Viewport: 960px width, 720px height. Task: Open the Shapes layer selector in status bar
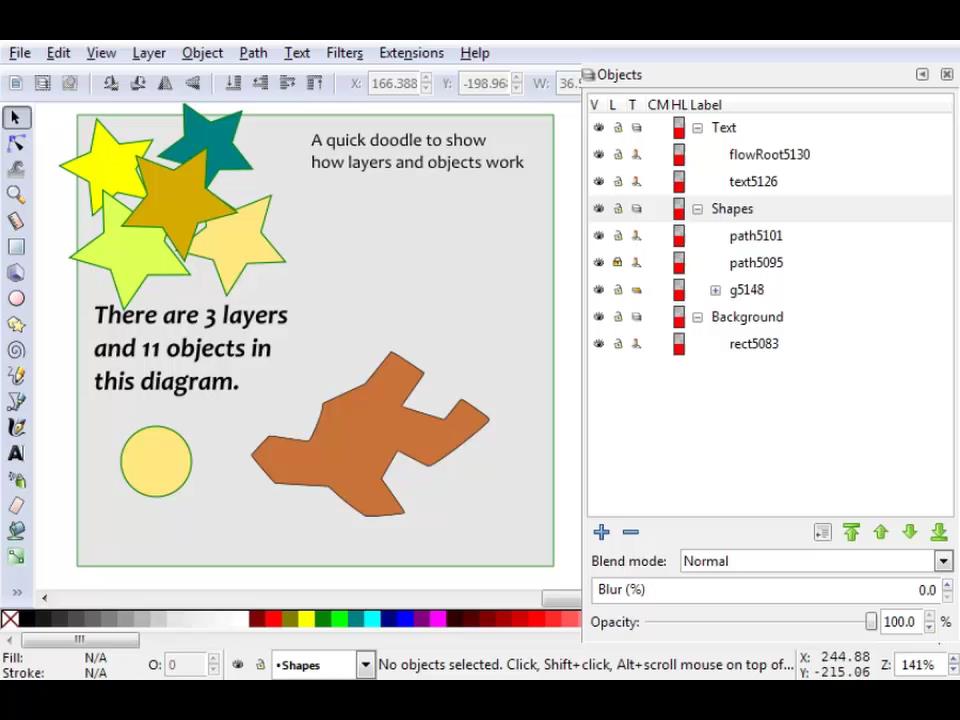tap(364, 664)
